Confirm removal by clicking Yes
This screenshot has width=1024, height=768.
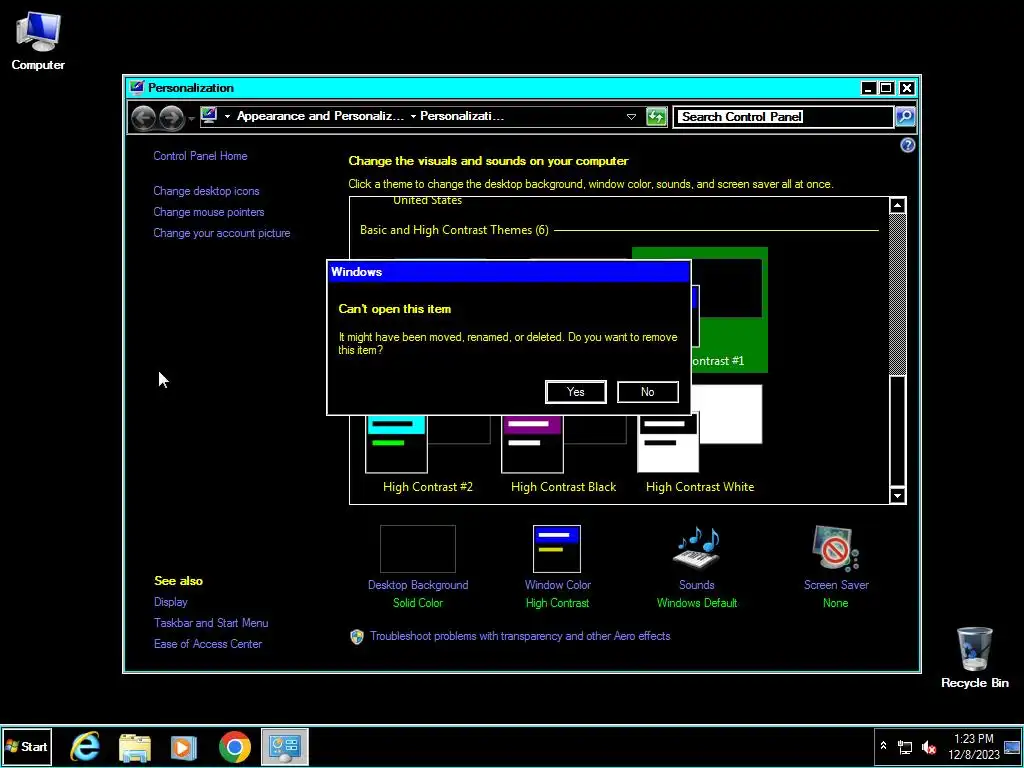tap(575, 392)
